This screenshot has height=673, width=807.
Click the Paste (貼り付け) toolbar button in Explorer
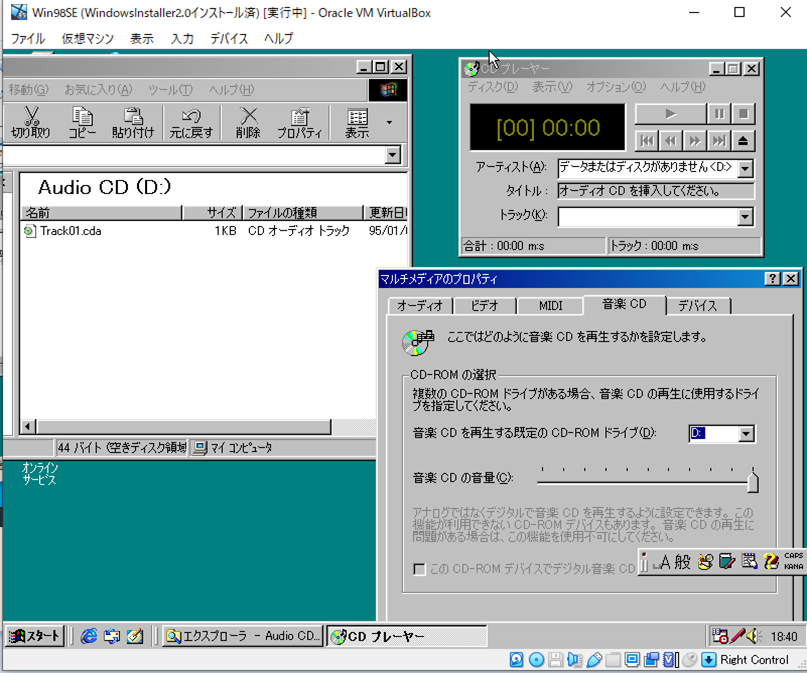tap(133, 122)
